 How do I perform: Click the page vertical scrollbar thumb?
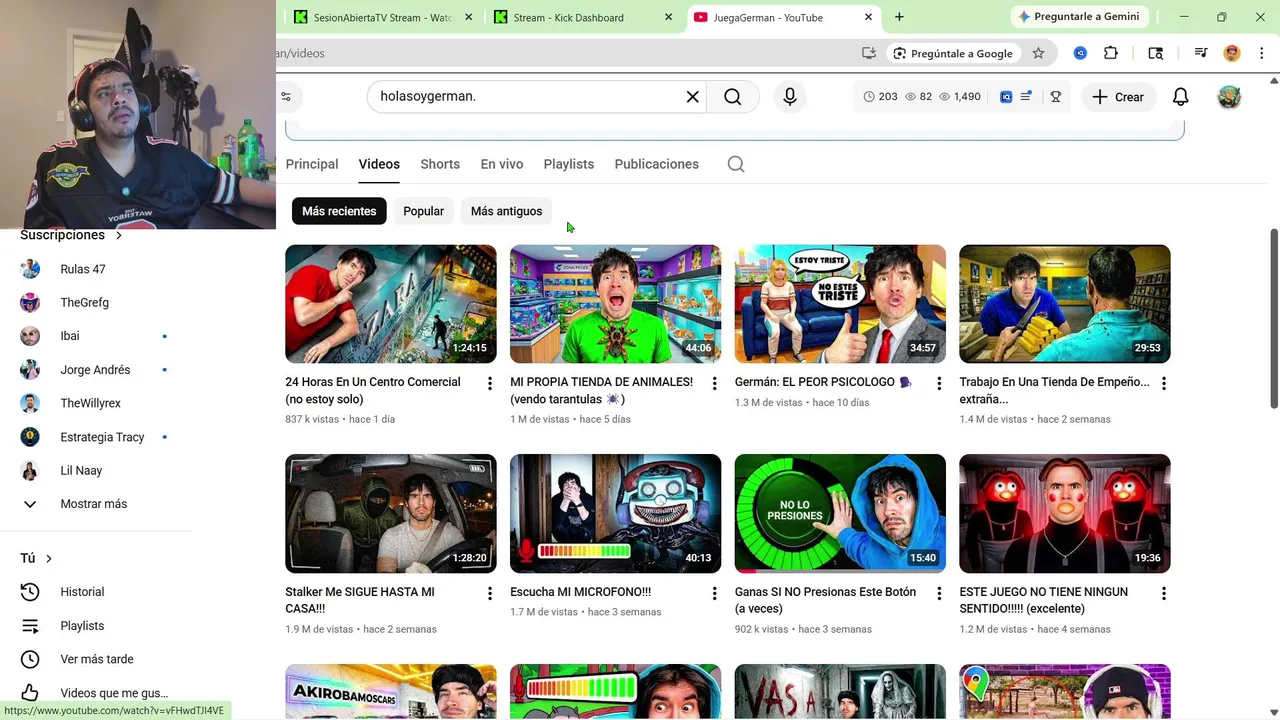point(1274,318)
